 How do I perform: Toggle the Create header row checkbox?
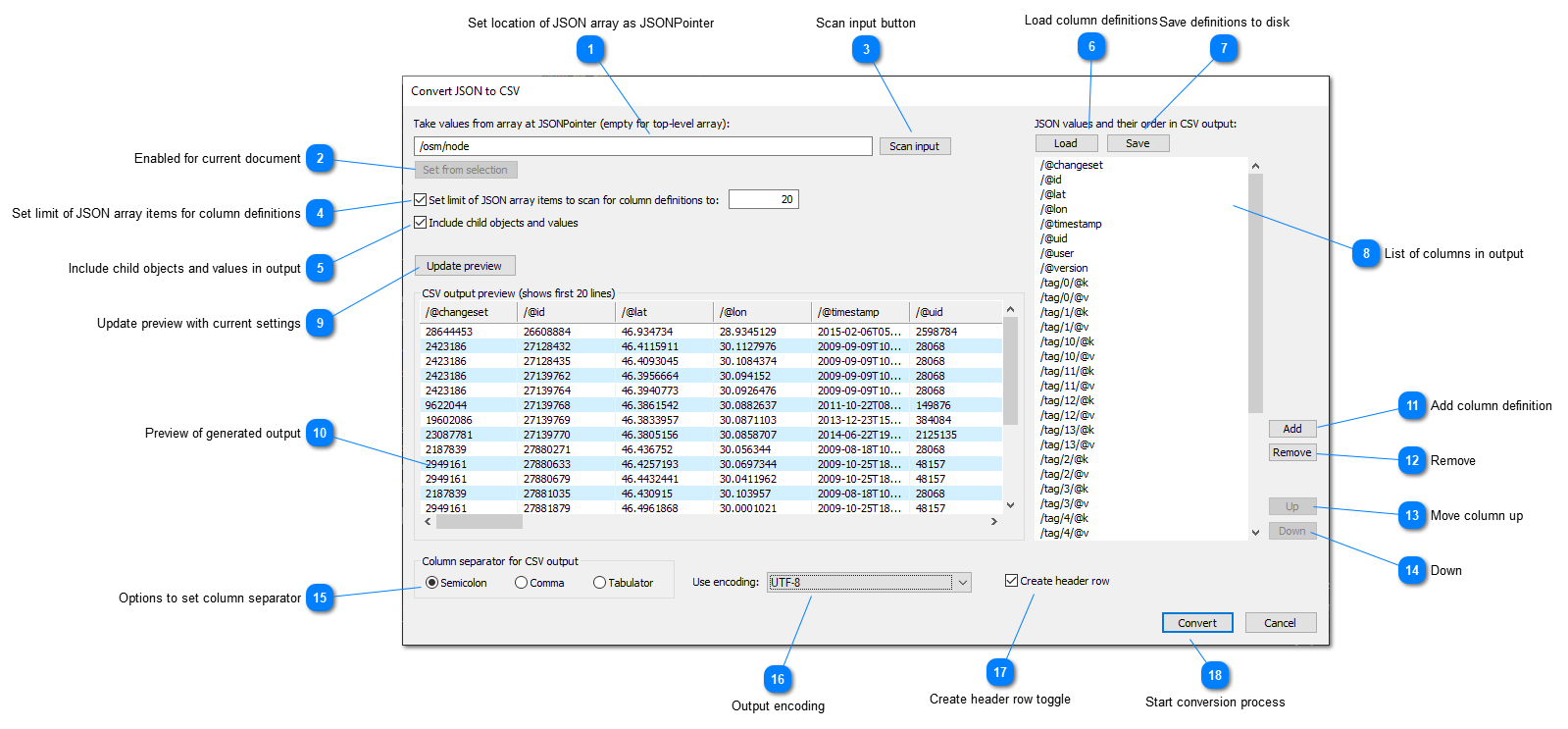[x=1011, y=581]
